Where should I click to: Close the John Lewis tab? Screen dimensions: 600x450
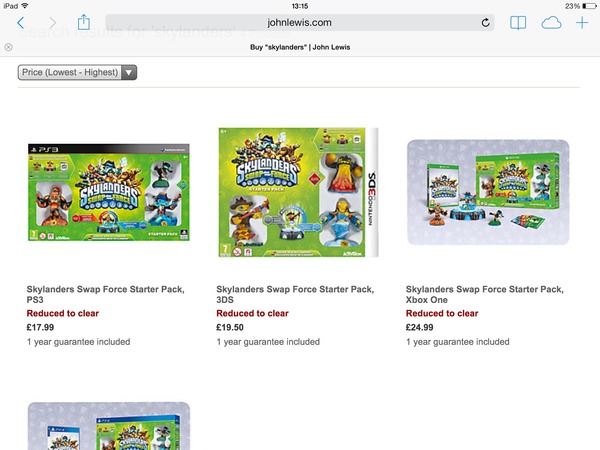[x=8, y=47]
